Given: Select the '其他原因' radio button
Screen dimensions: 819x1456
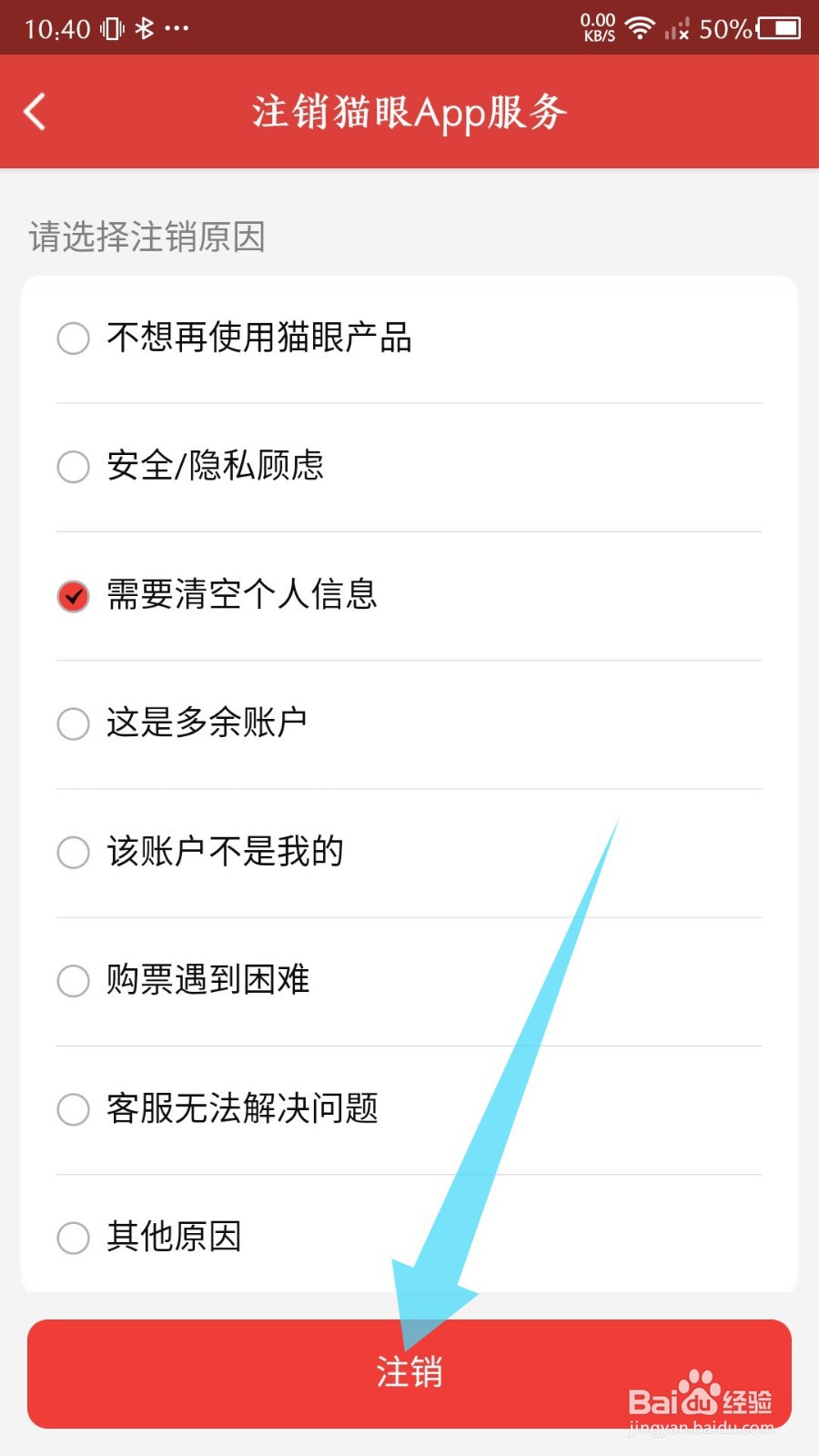Looking at the screenshot, I should point(74,1238).
